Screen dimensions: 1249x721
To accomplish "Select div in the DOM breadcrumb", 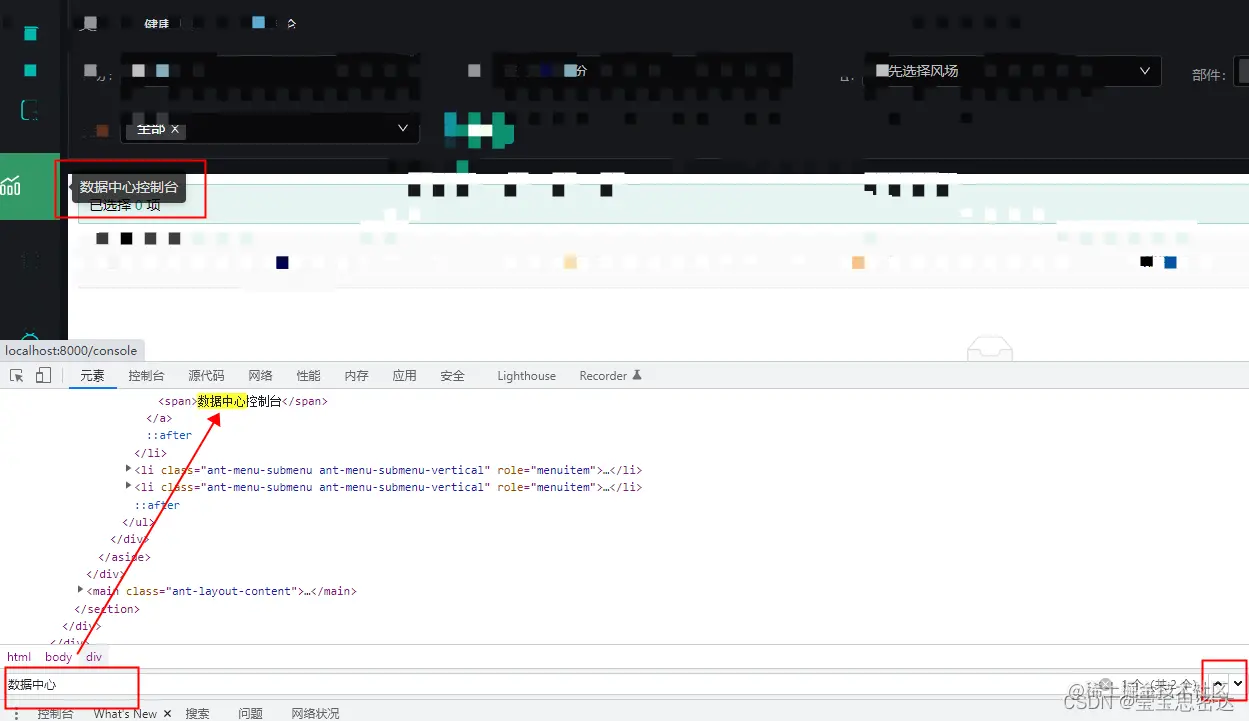I will pos(94,657).
